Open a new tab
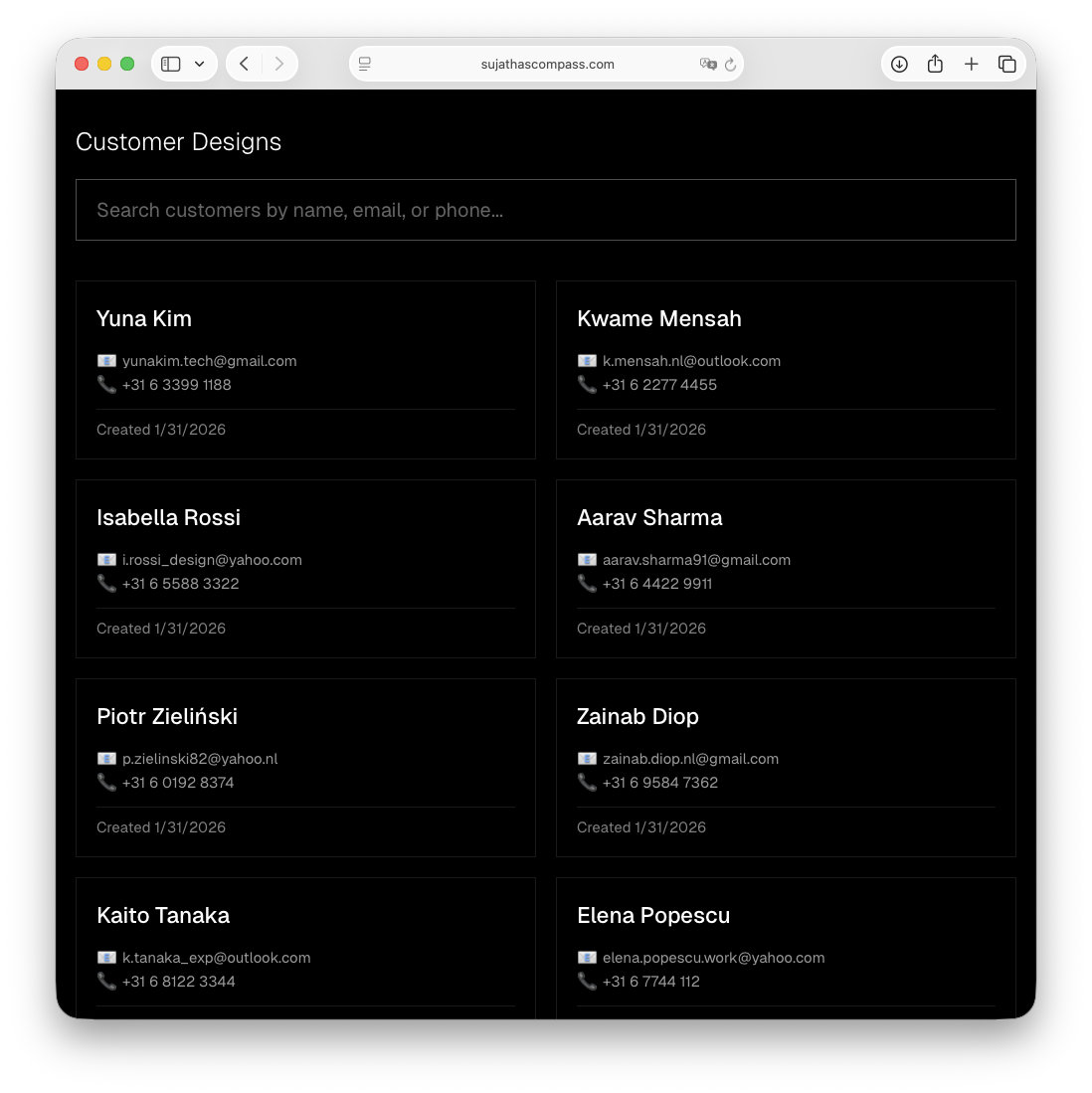This screenshot has width=1092, height=1093. click(972, 64)
